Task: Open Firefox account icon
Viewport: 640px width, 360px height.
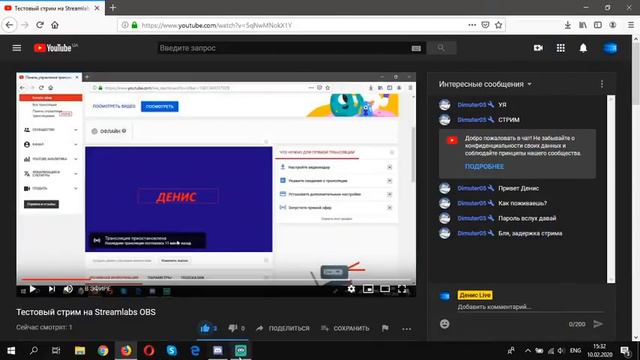Action: click(x=613, y=25)
